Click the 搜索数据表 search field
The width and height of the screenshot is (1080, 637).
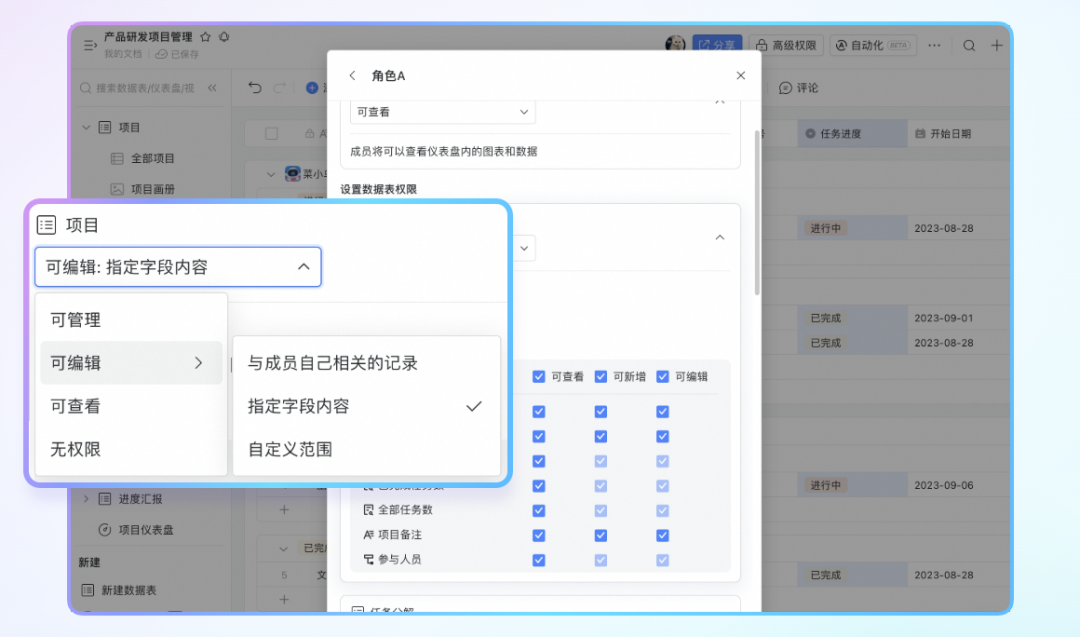tap(140, 88)
